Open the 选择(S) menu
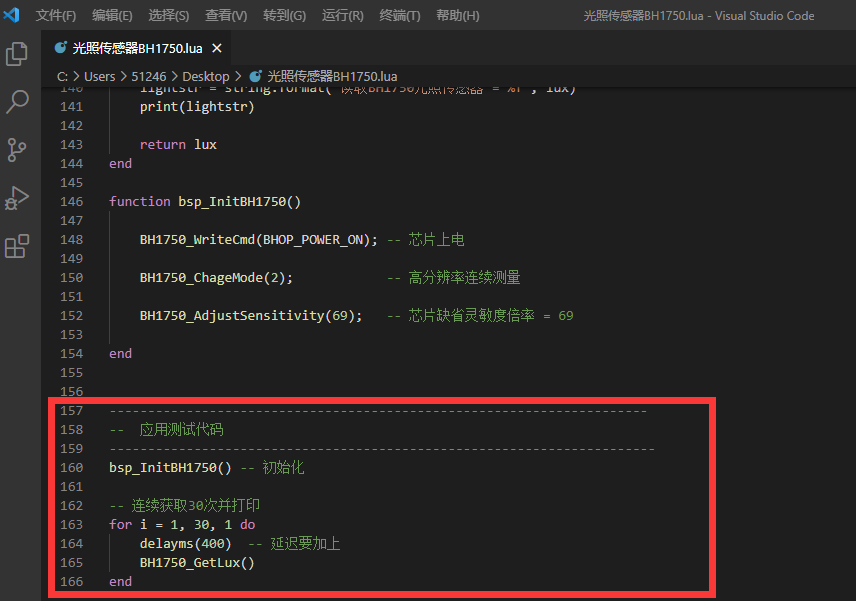 [169, 15]
